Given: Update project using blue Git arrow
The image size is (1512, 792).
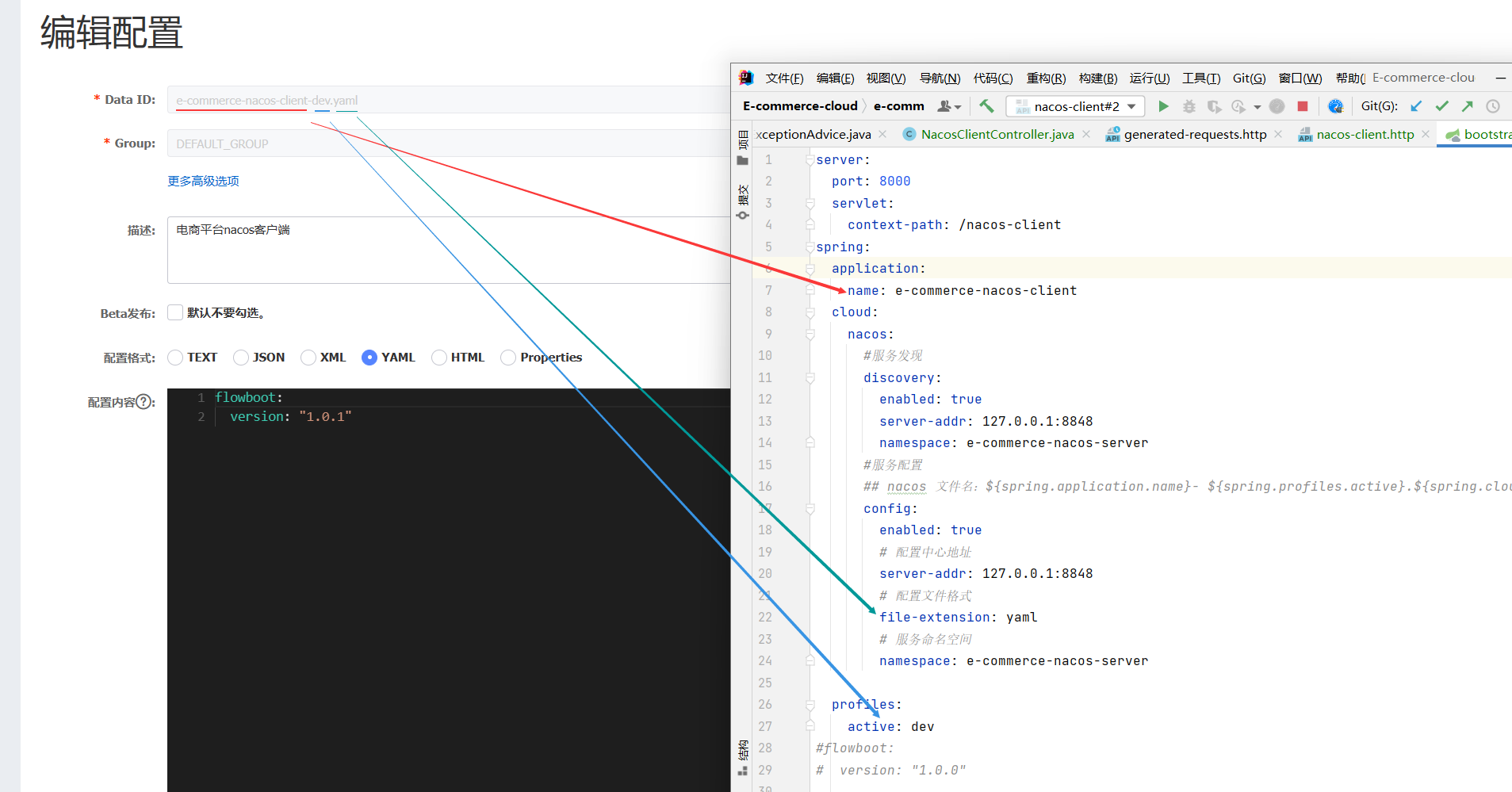Looking at the screenshot, I should tap(1416, 106).
